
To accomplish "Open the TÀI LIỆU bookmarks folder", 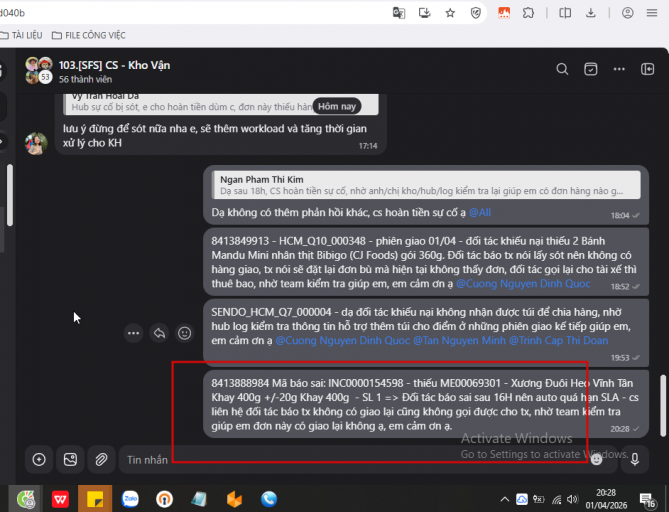I will point(21,35).
